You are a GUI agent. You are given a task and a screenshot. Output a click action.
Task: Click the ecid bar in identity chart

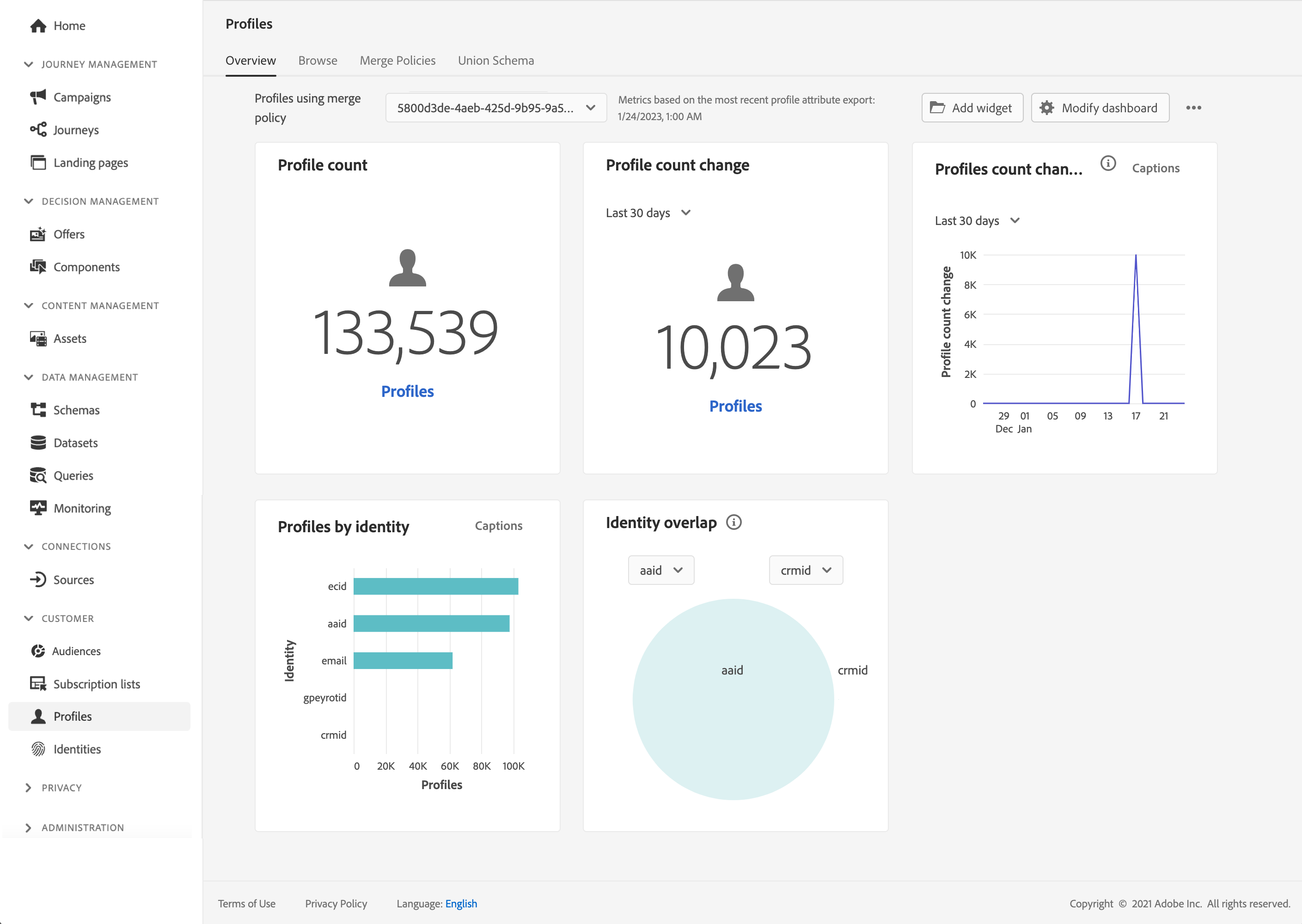click(435, 586)
